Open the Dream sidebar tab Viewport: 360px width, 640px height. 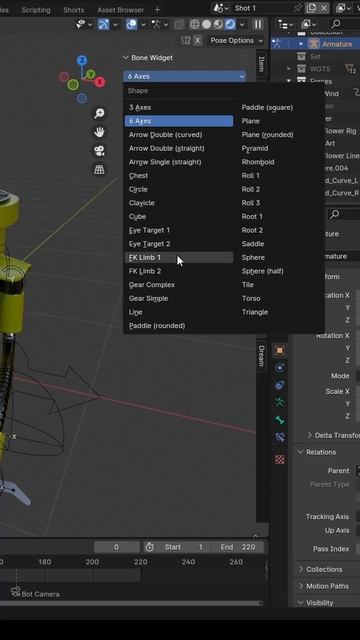[262, 356]
